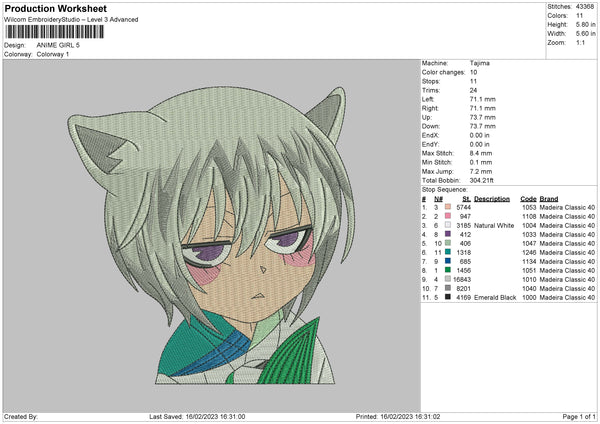Click the 'Production Worksheet' title

[x=56, y=8]
